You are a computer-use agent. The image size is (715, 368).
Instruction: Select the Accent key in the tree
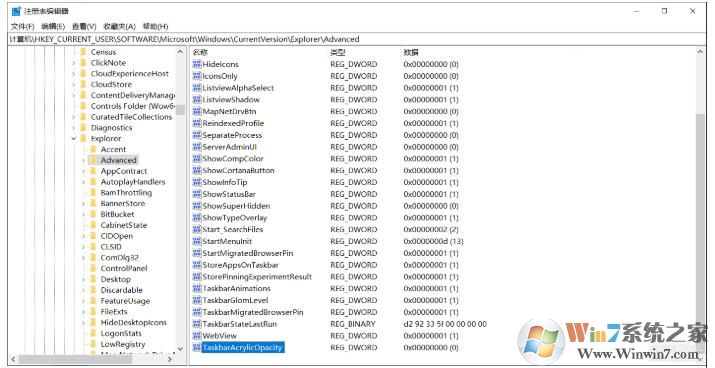[113, 150]
